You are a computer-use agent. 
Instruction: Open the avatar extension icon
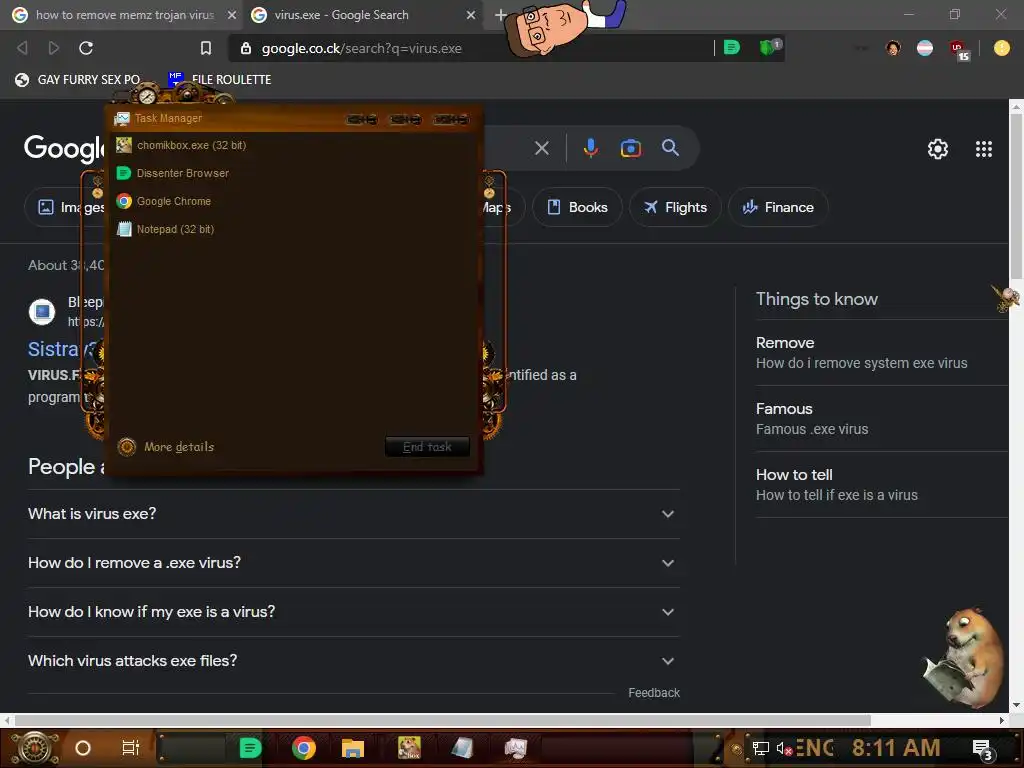click(893, 48)
